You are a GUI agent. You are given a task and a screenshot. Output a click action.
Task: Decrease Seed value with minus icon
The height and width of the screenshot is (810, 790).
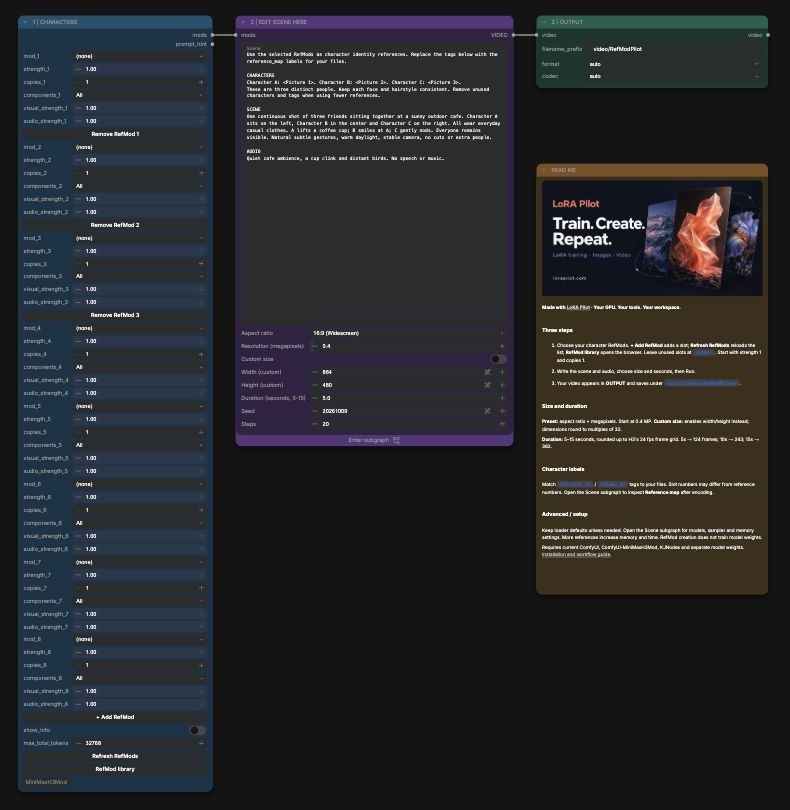pos(315,411)
